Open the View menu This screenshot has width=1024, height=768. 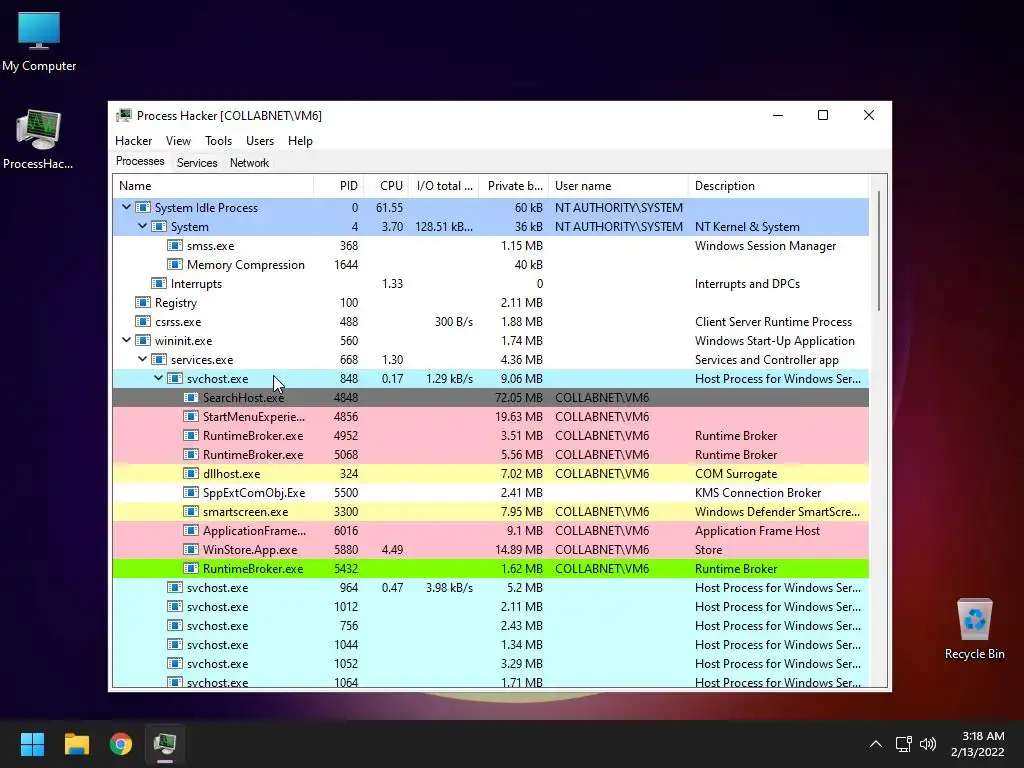(178, 140)
